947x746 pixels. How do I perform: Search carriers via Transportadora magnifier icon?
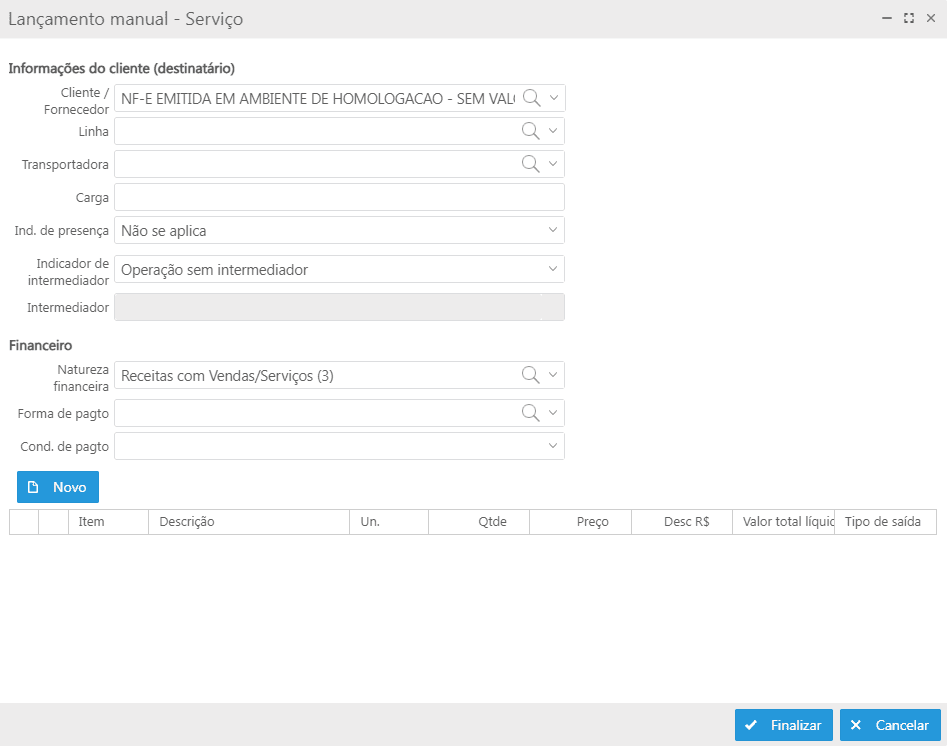click(530, 164)
